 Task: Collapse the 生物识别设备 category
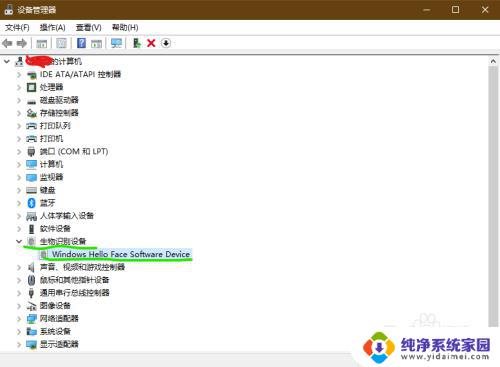(19, 241)
